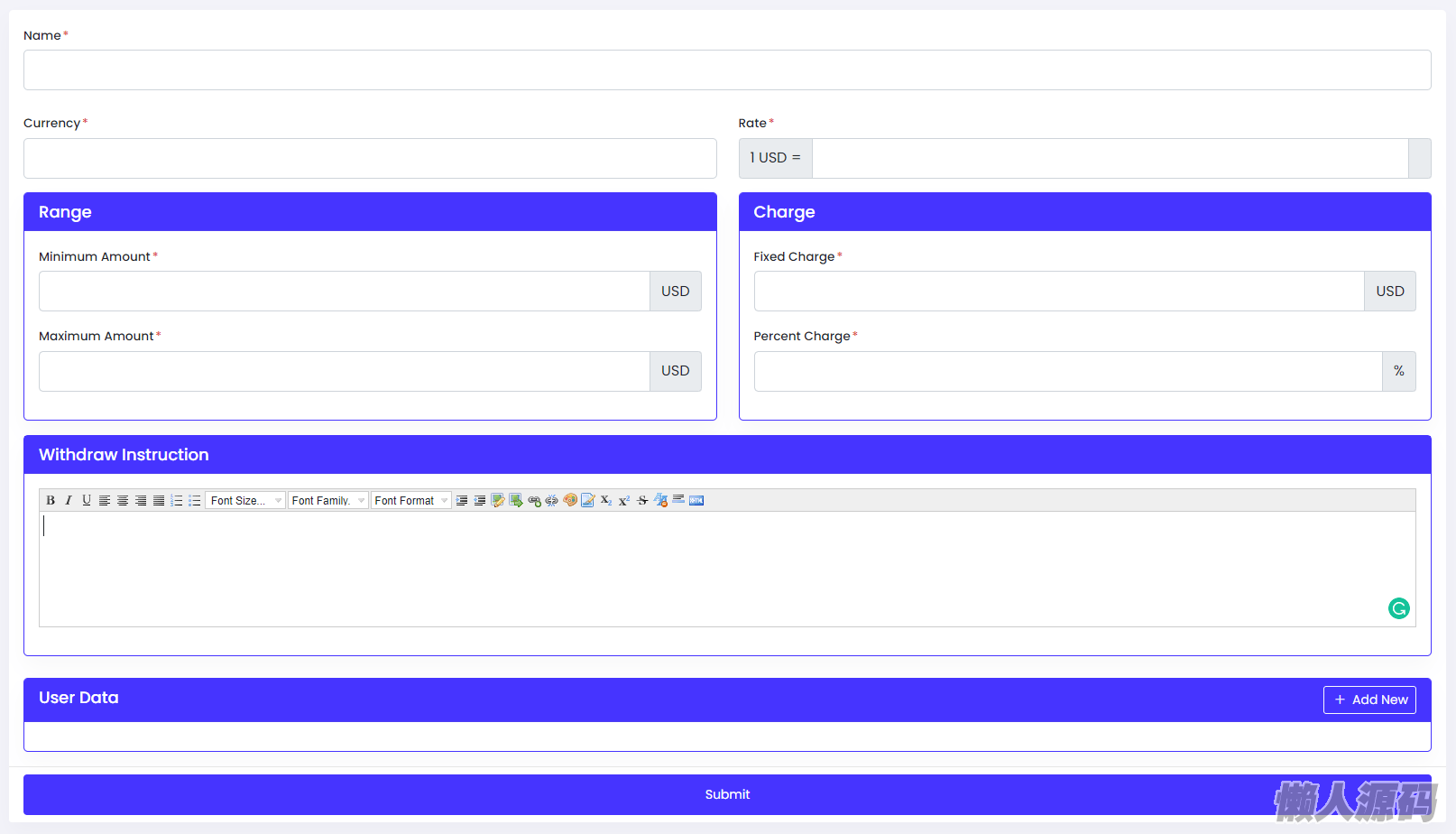
Task: Apply strikethrough formatting
Action: pyautogui.click(x=642, y=500)
